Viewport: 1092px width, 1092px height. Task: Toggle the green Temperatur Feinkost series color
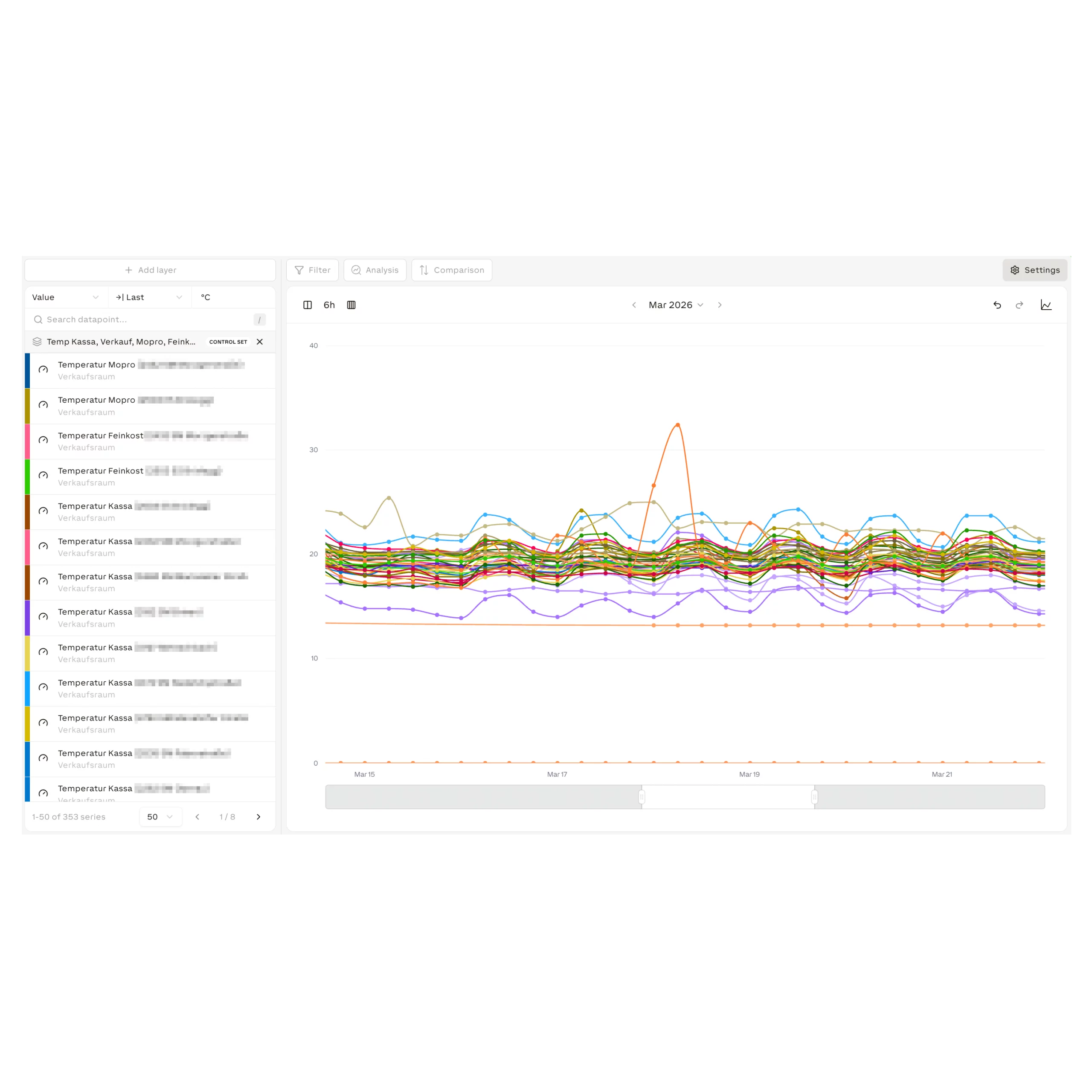pos(27,476)
